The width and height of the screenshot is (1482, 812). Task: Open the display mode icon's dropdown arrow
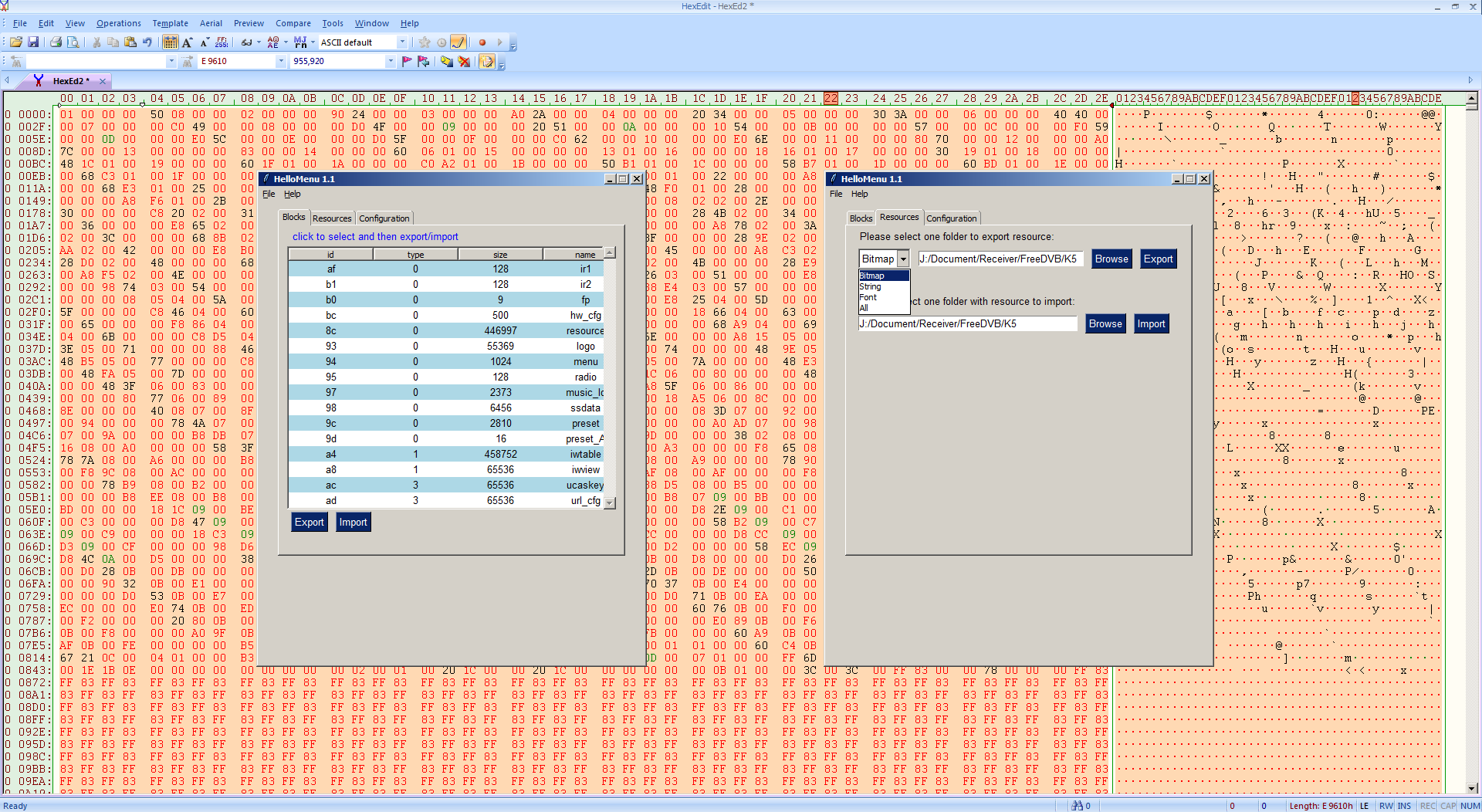click(259, 42)
